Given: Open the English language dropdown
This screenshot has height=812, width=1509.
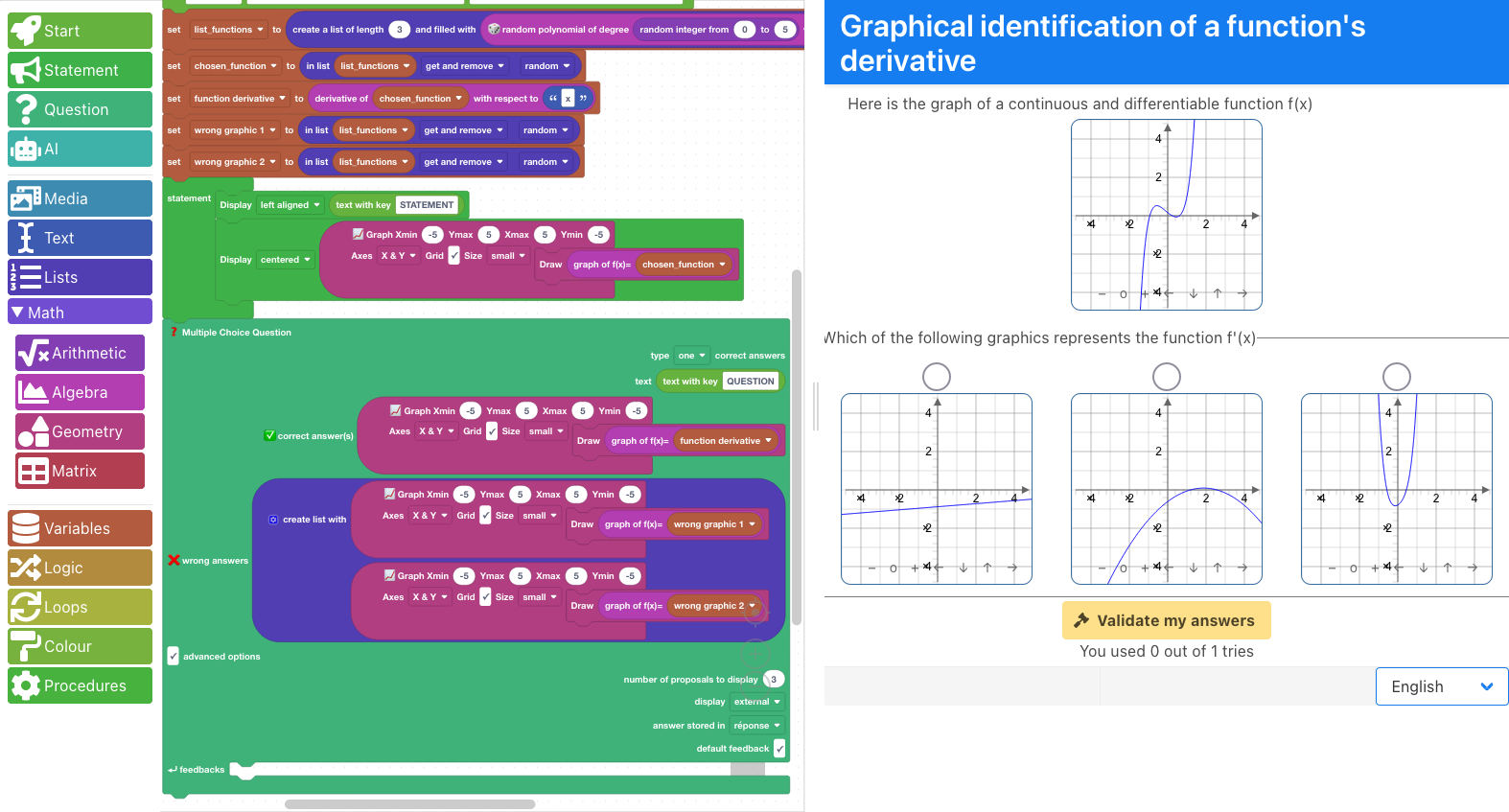Looking at the screenshot, I should (x=1442, y=686).
